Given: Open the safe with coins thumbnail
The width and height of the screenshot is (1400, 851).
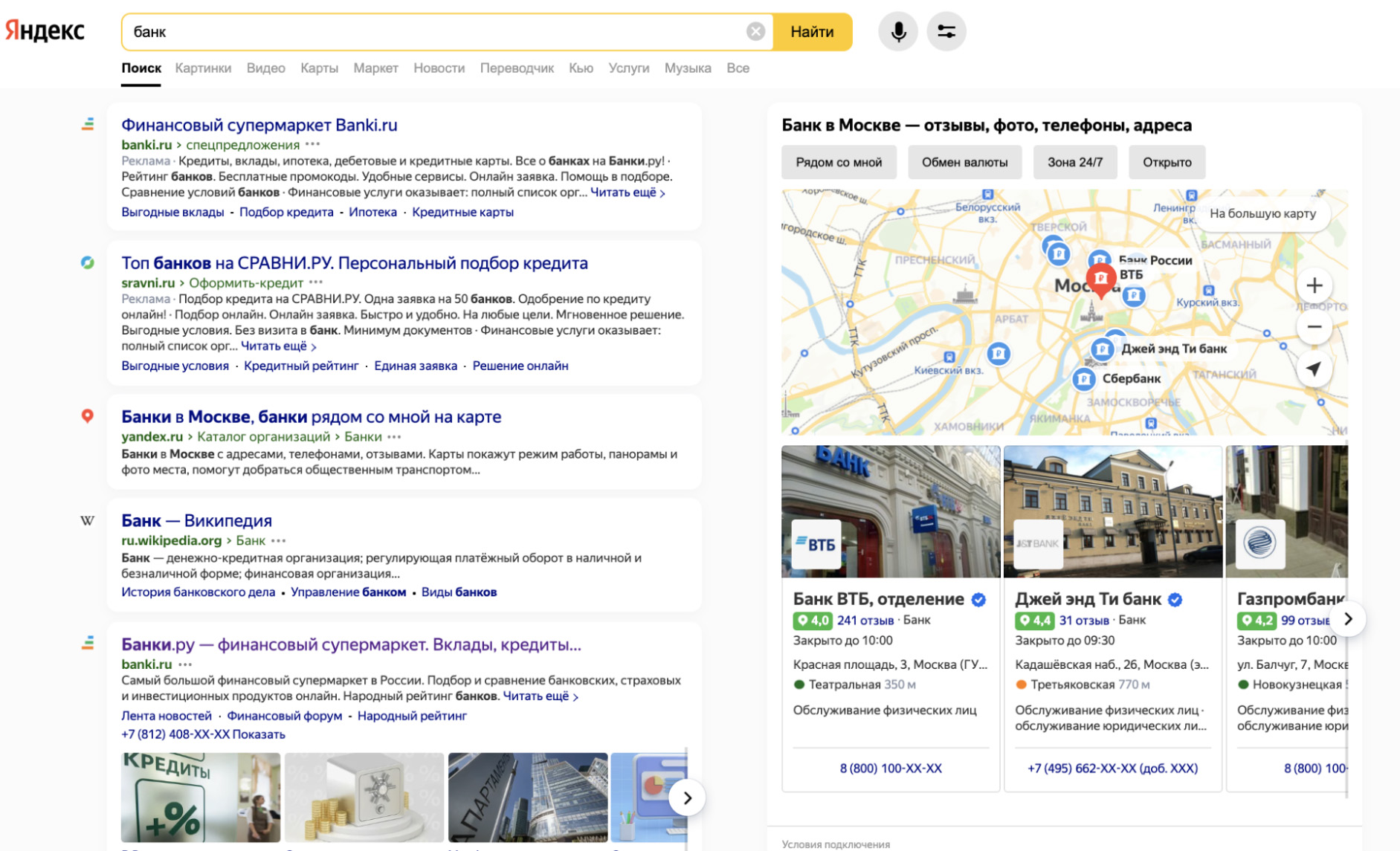Looking at the screenshot, I should (x=364, y=797).
